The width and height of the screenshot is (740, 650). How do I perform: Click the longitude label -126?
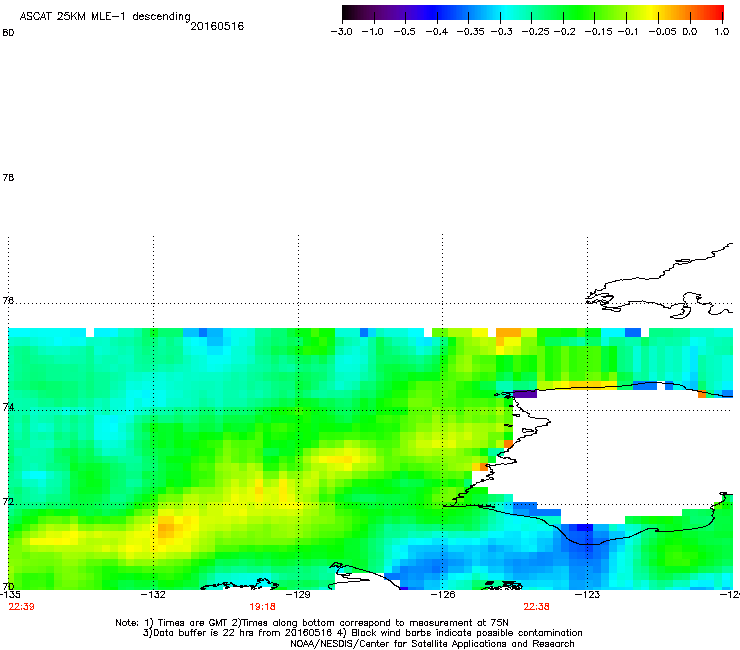[x=443, y=595]
